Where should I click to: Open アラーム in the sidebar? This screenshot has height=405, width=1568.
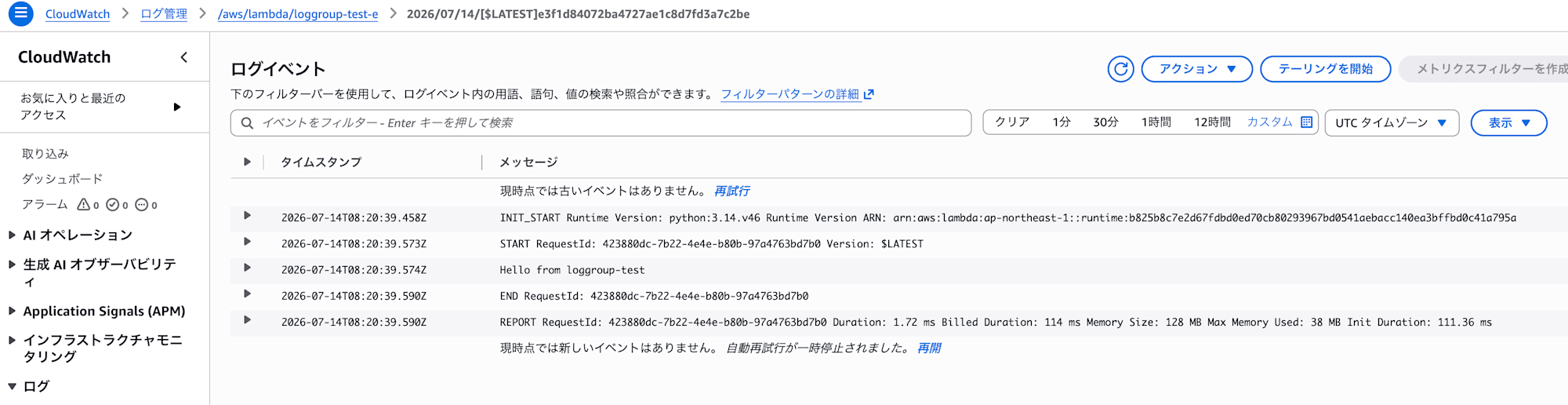point(45,204)
